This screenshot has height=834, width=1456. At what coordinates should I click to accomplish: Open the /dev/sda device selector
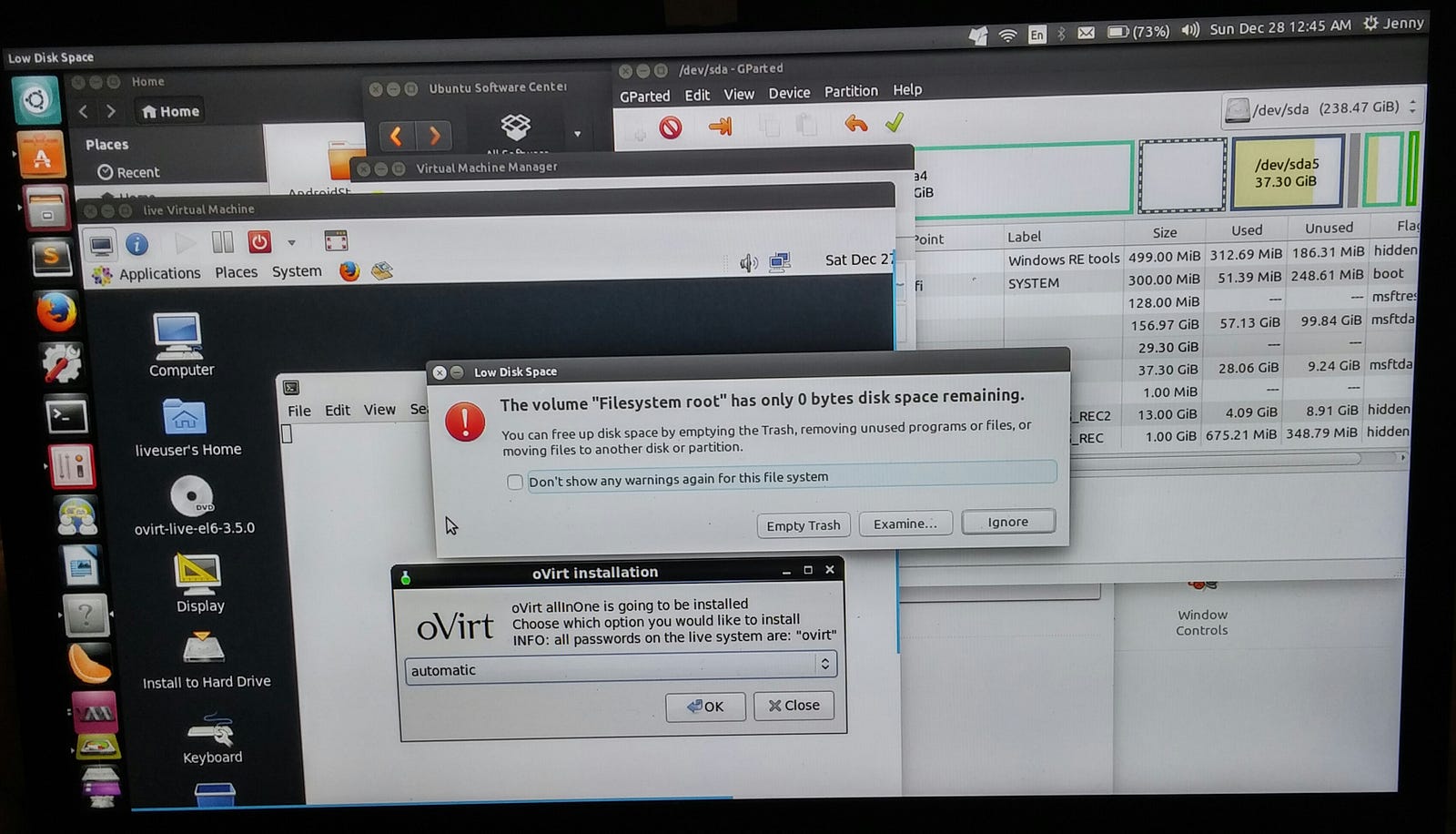(x=1320, y=108)
